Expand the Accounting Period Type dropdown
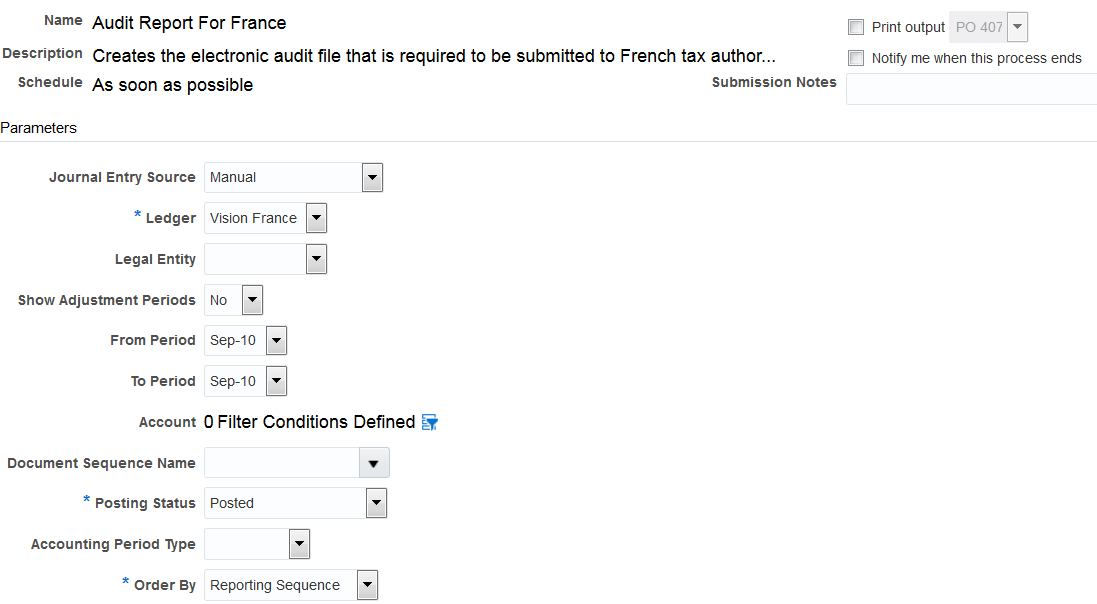 (299, 544)
